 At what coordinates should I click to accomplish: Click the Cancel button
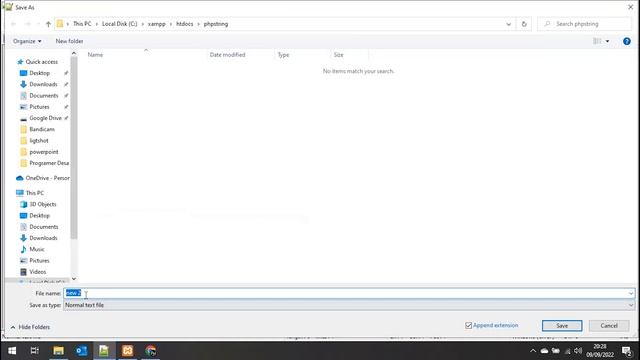pyautogui.click(x=609, y=326)
